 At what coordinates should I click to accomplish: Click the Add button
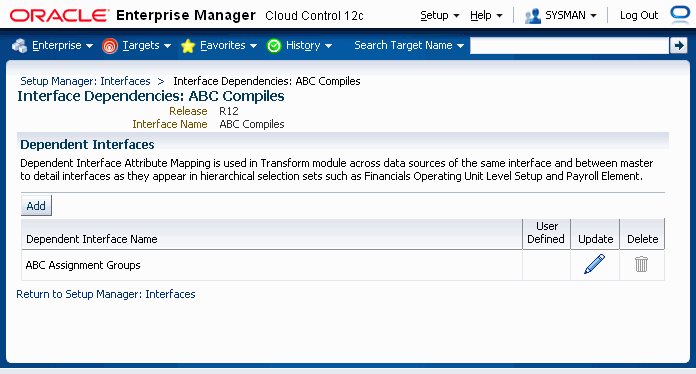[x=36, y=205]
